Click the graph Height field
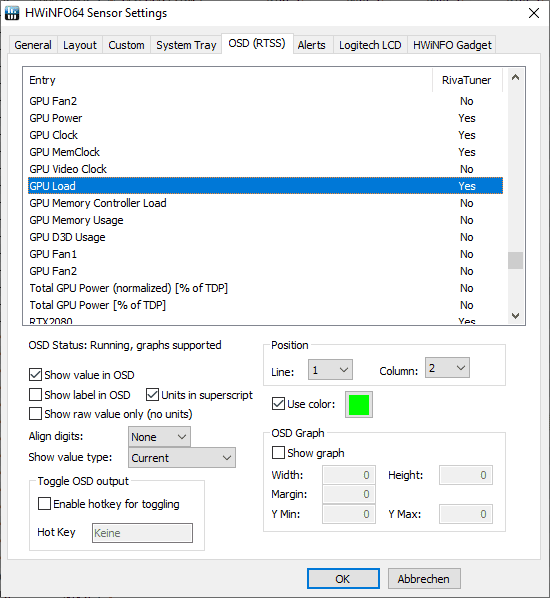This screenshot has width=550, height=598. pos(466,475)
